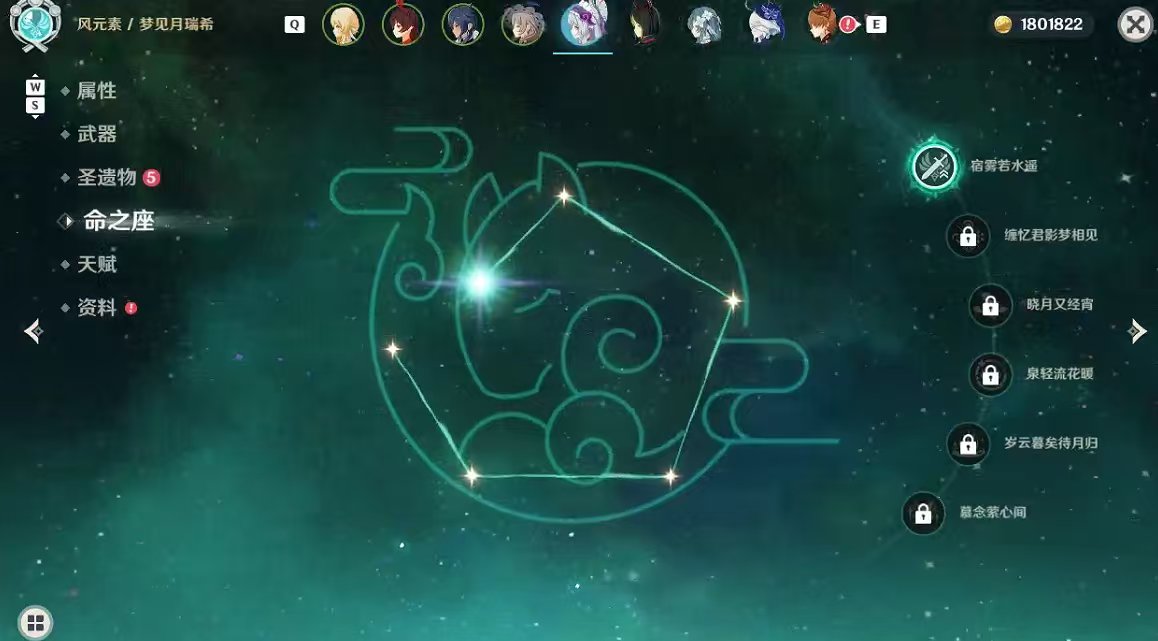Click the W/S key navigation indicator
The height and width of the screenshot is (641, 1158).
tap(35, 97)
